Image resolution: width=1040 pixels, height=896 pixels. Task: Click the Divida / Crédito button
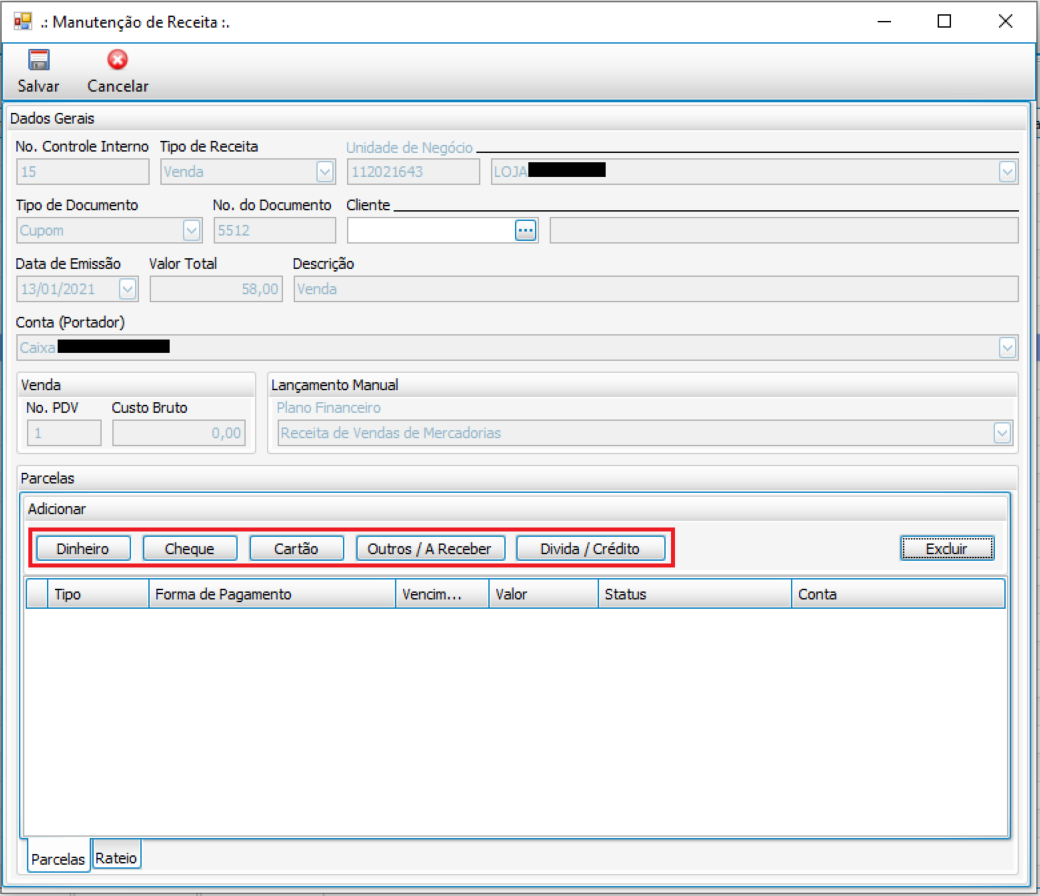click(590, 548)
